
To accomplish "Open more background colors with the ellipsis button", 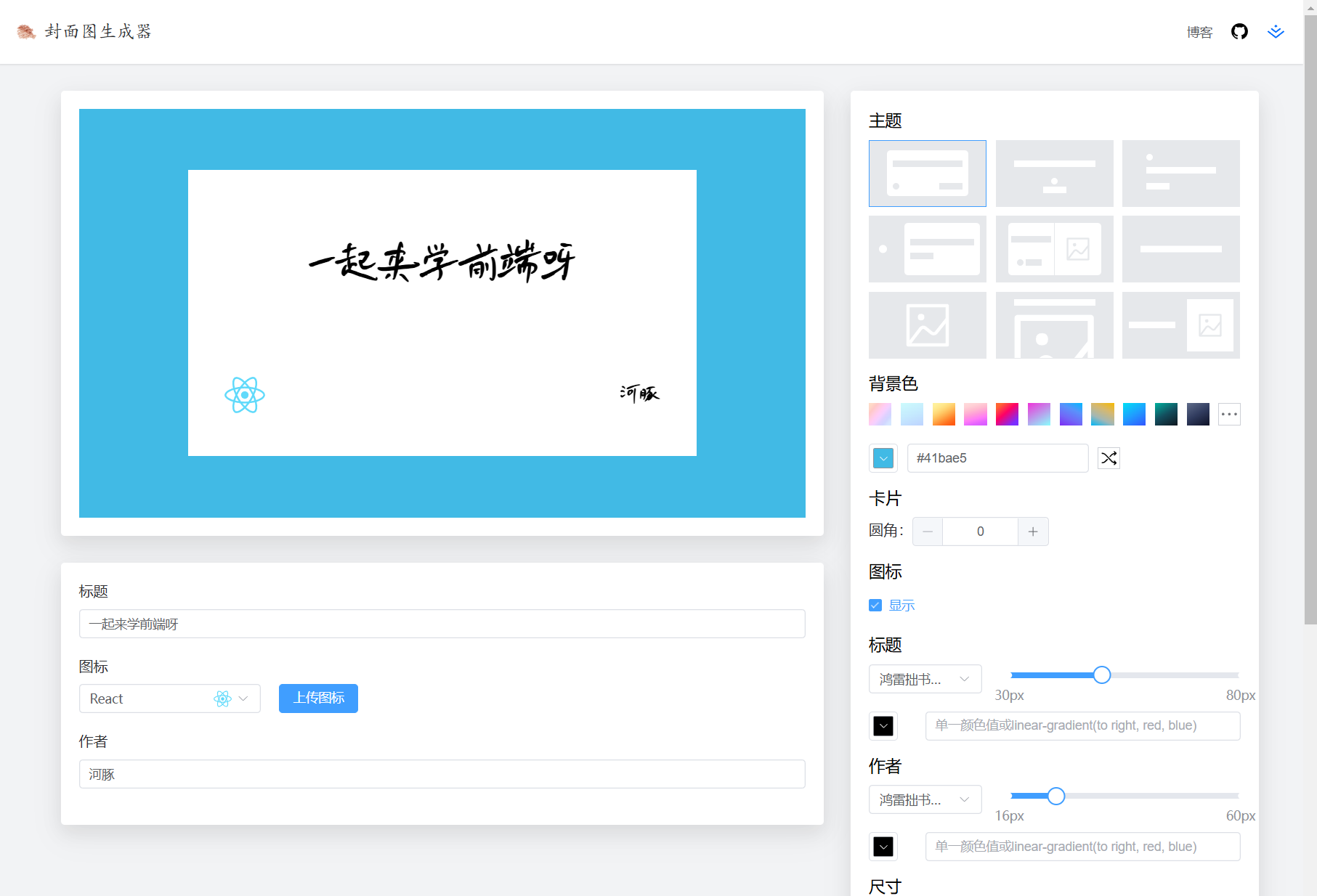I will (x=1229, y=415).
